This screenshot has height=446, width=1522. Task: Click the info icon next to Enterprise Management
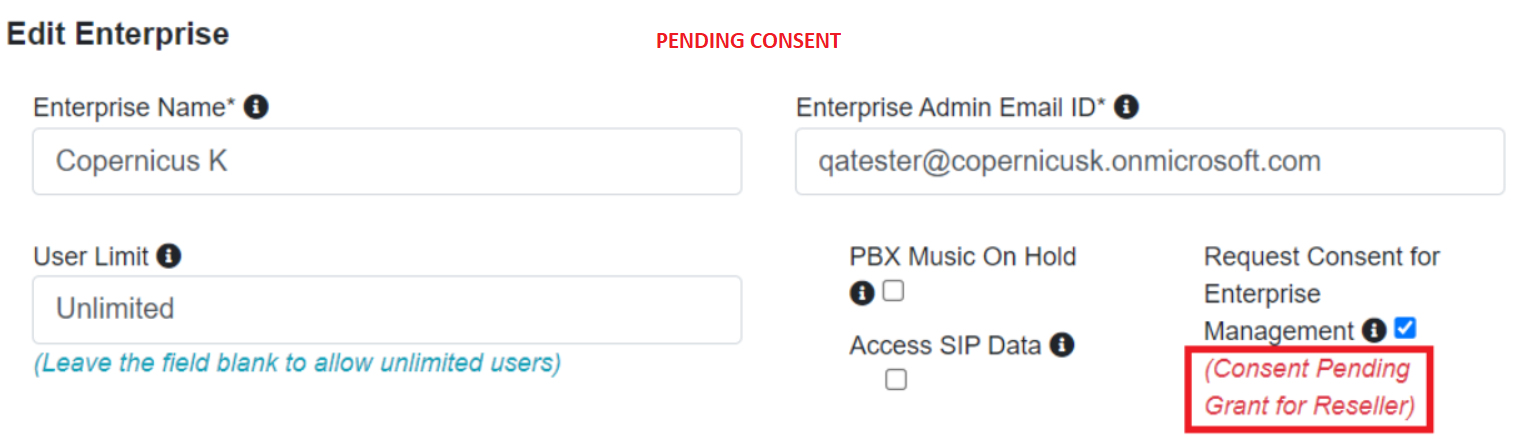coord(1375,331)
